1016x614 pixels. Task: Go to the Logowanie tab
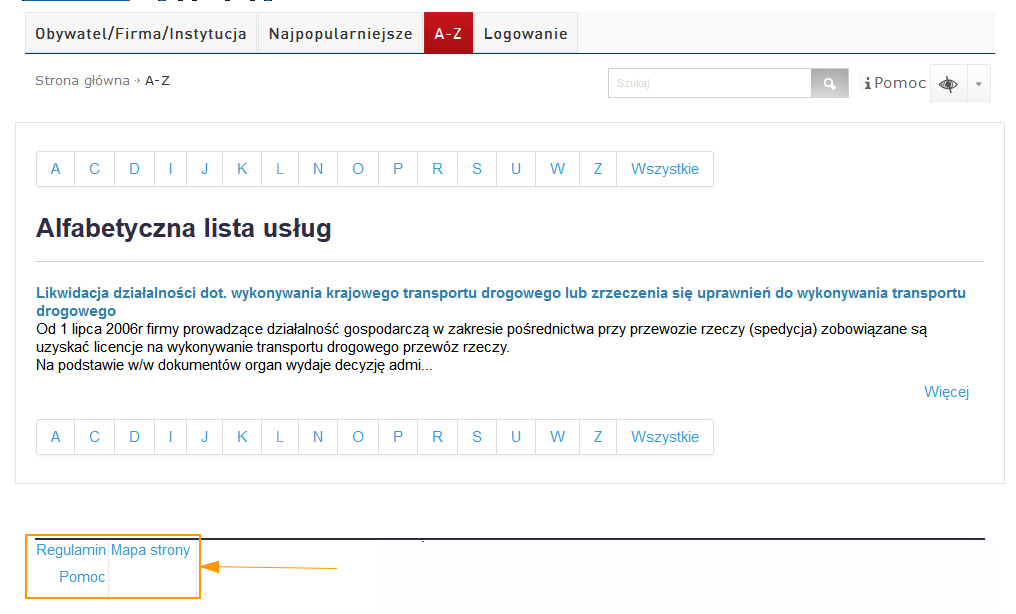[525, 34]
